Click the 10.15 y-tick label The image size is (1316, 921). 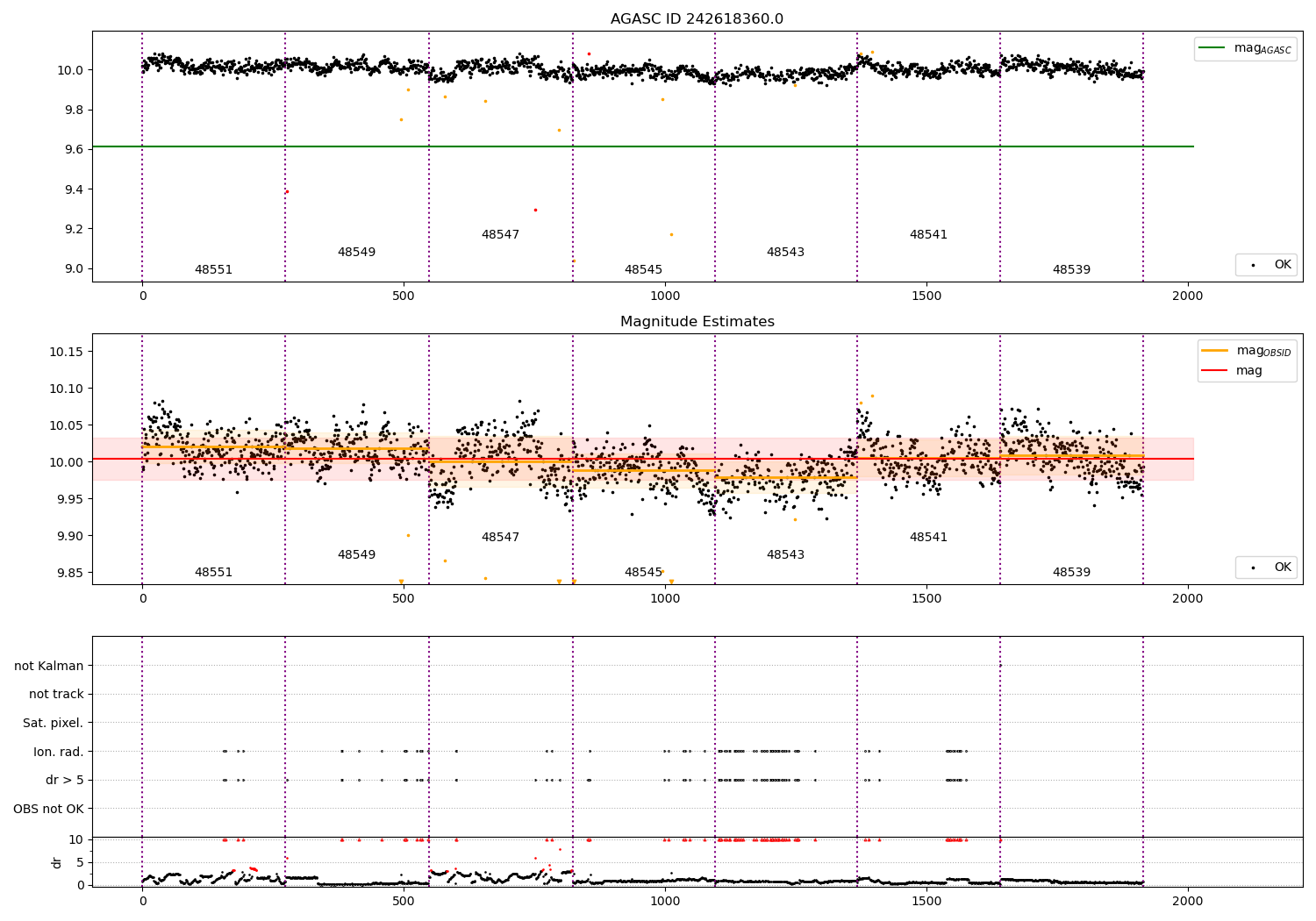click(67, 353)
